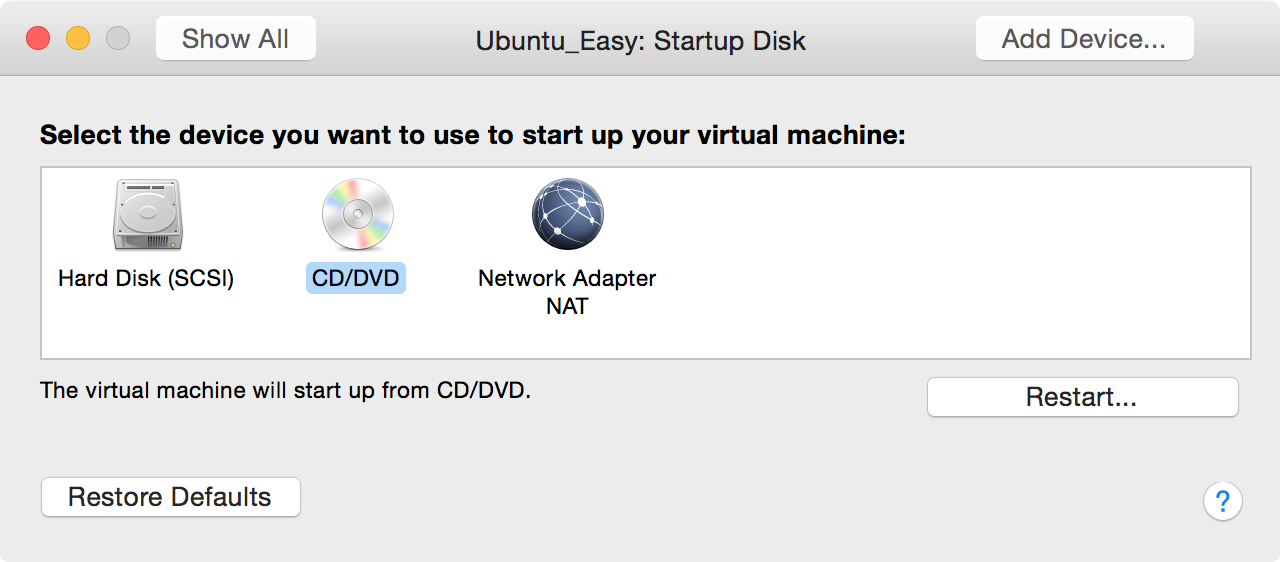Select the Network Adapter globe icon
Image resolution: width=1280 pixels, height=562 pixels.
click(x=567, y=215)
